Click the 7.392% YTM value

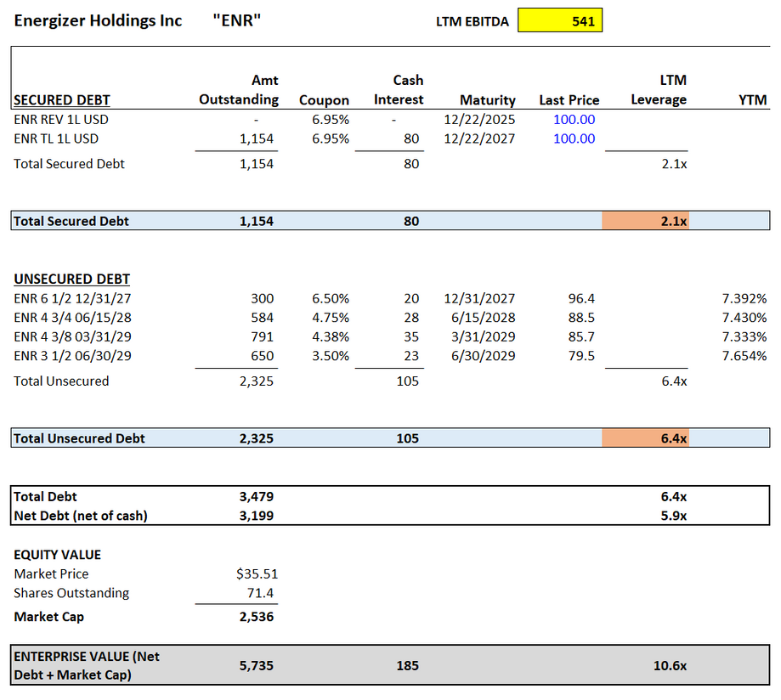pyautogui.click(x=744, y=298)
